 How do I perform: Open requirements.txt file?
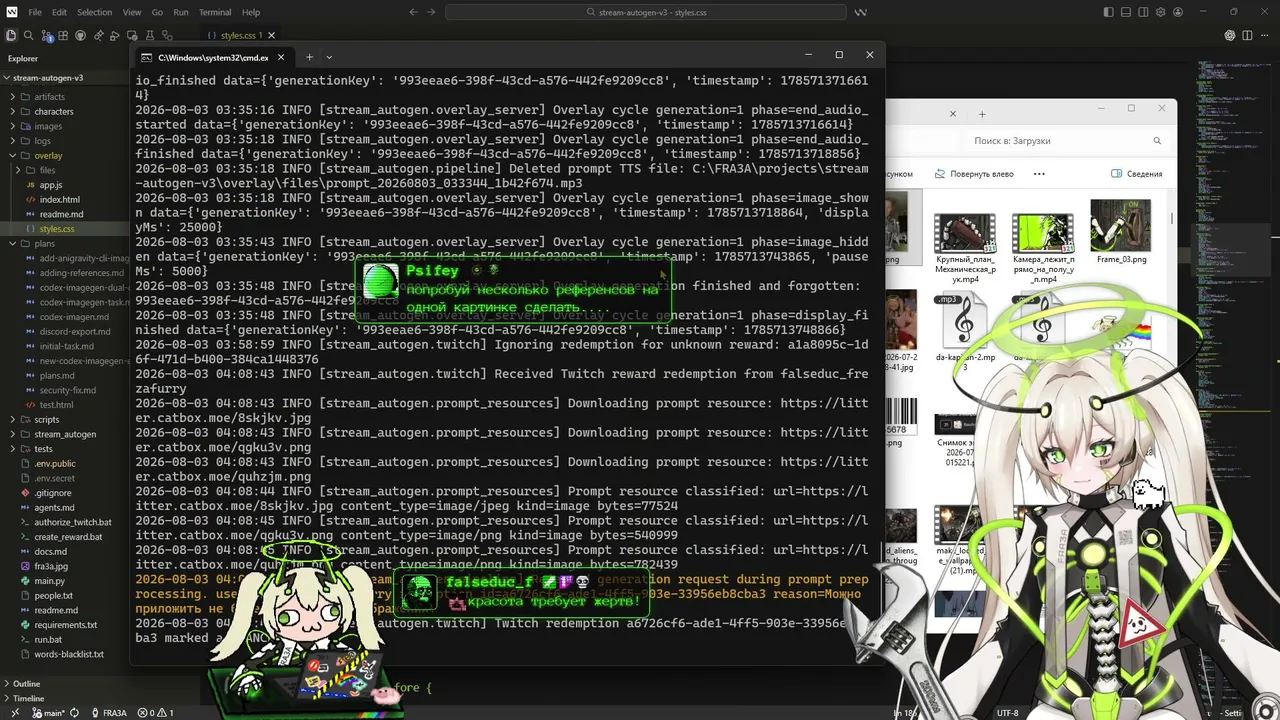click(x=65, y=625)
